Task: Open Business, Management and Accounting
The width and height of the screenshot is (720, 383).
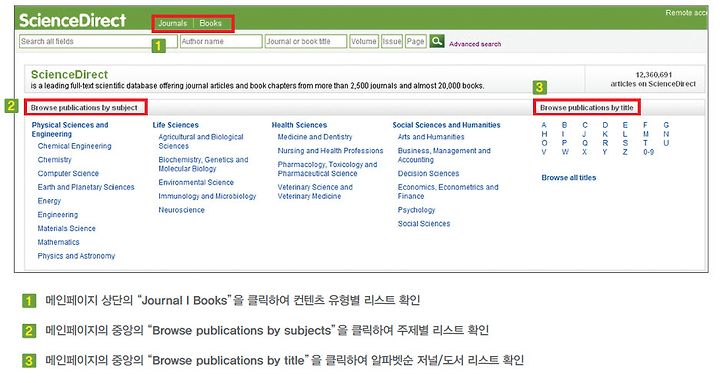Action: coord(444,155)
